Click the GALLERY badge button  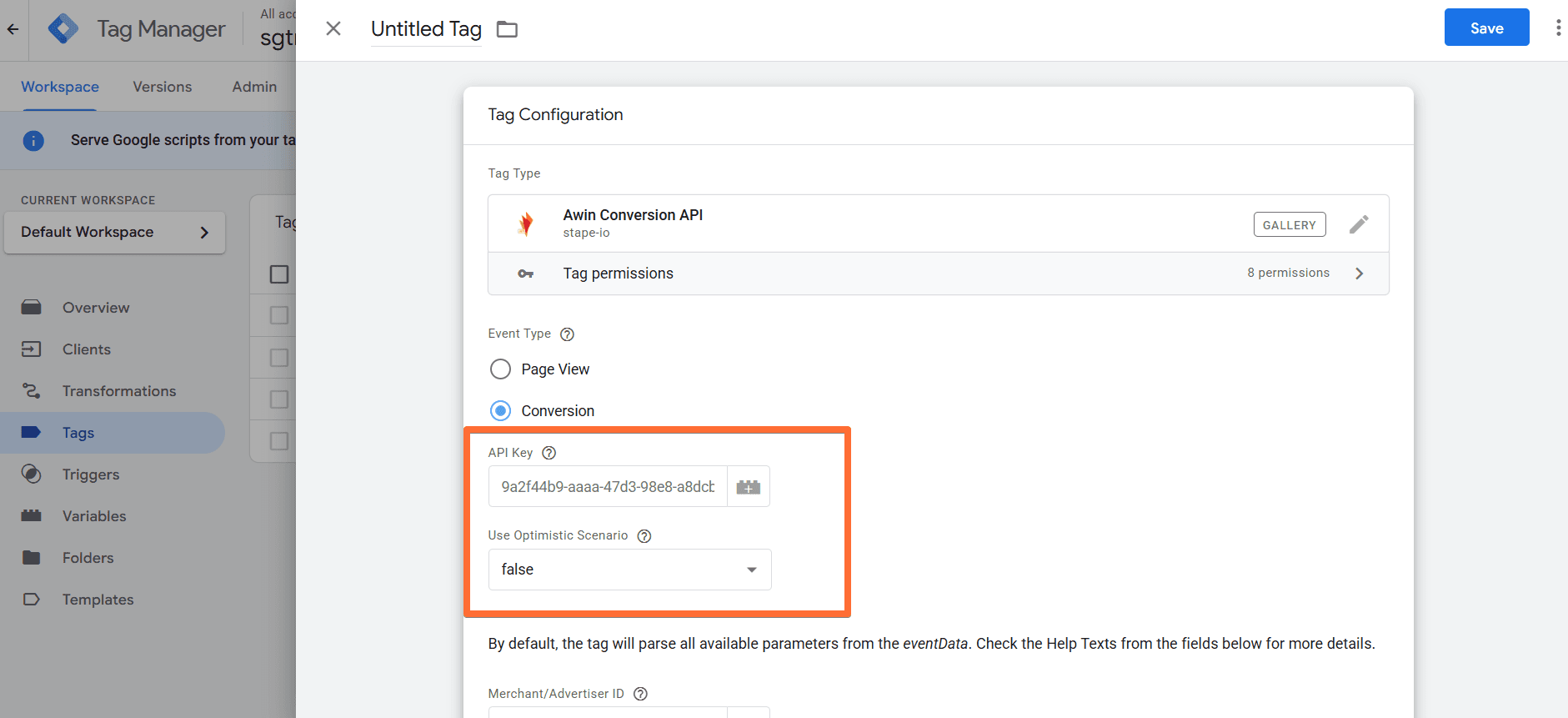[x=1289, y=225]
